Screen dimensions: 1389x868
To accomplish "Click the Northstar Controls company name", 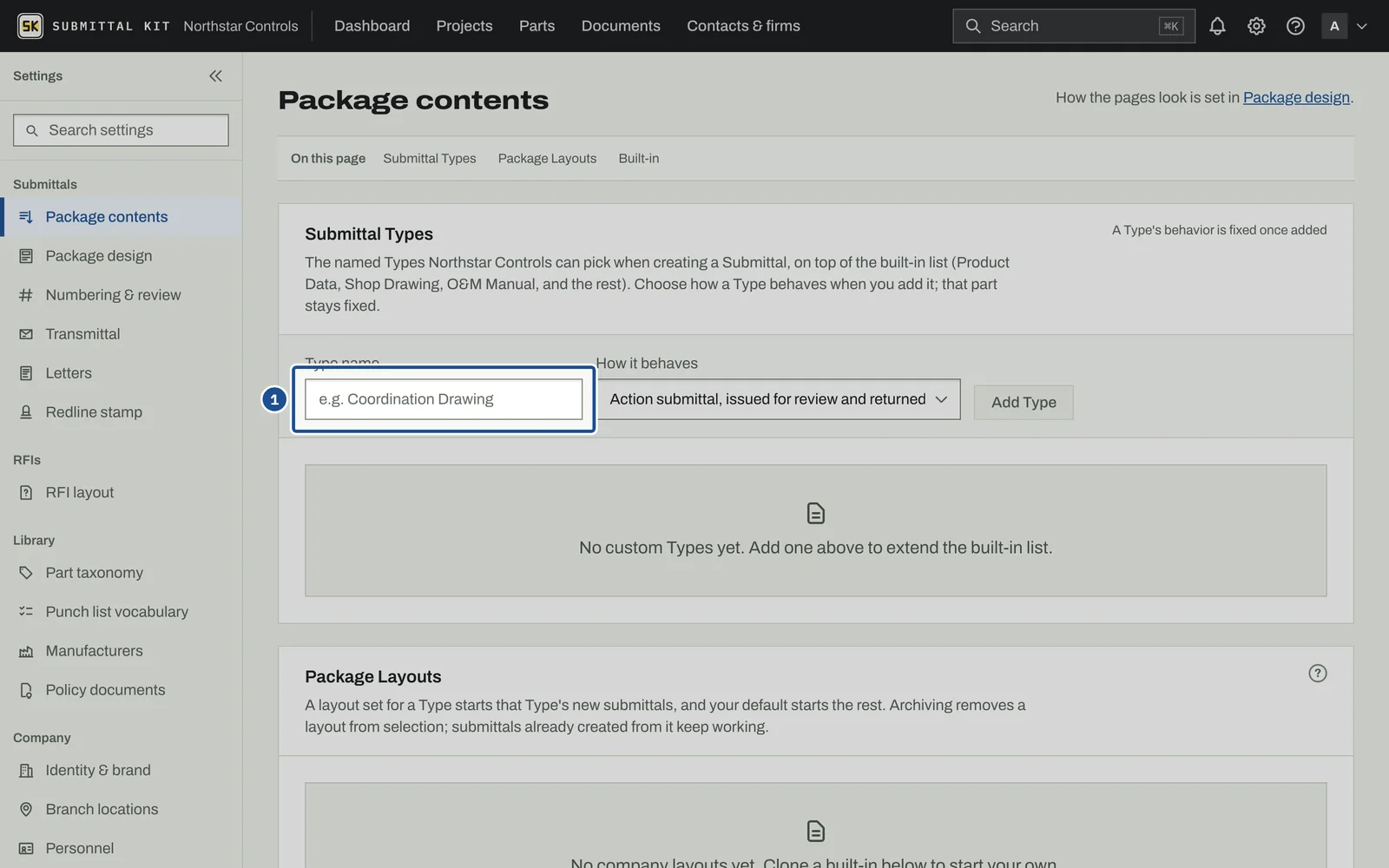I will pyautogui.click(x=240, y=26).
